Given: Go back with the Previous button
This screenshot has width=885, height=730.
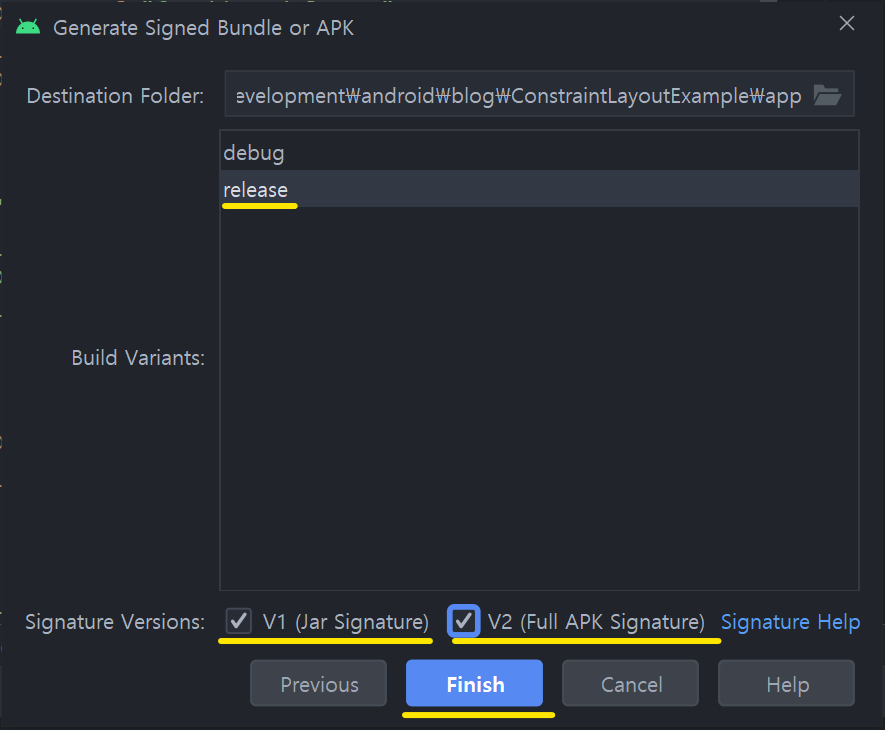Looking at the screenshot, I should [318, 684].
